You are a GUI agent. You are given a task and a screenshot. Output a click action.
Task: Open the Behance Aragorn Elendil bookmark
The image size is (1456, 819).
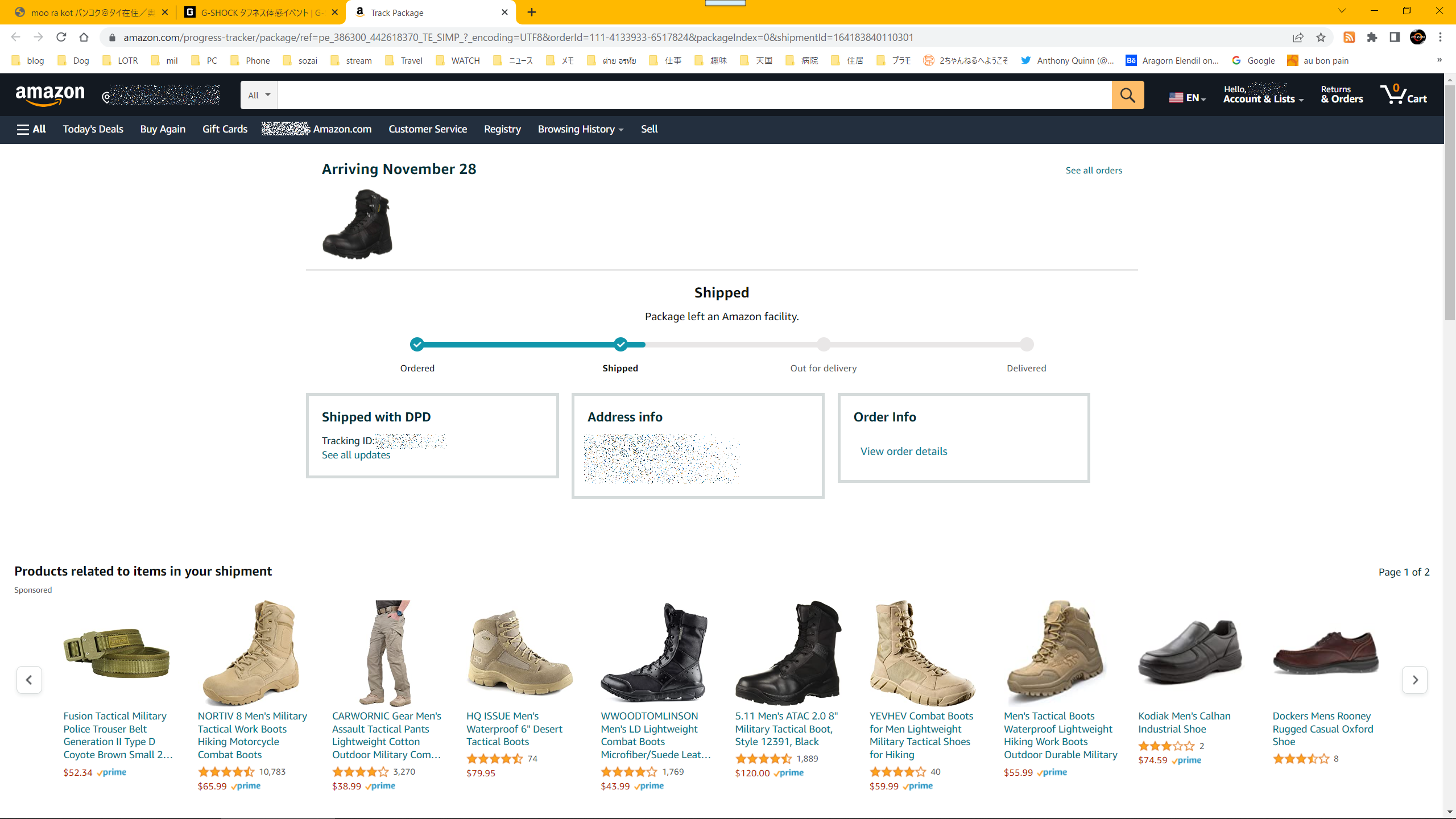click(x=1172, y=60)
